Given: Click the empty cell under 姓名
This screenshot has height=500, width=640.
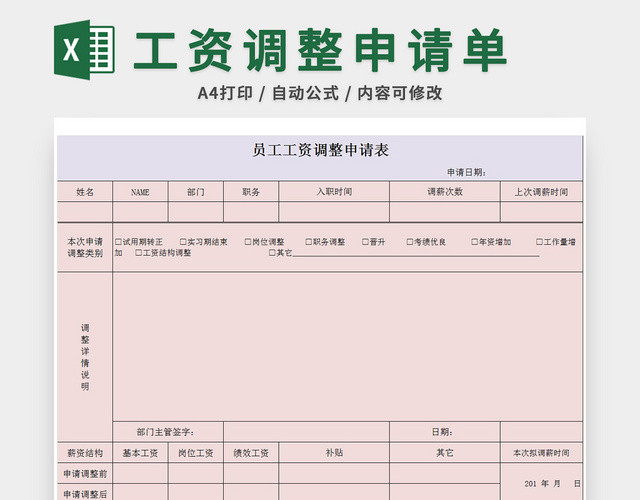Looking at the screenshot, I should 85,212.
